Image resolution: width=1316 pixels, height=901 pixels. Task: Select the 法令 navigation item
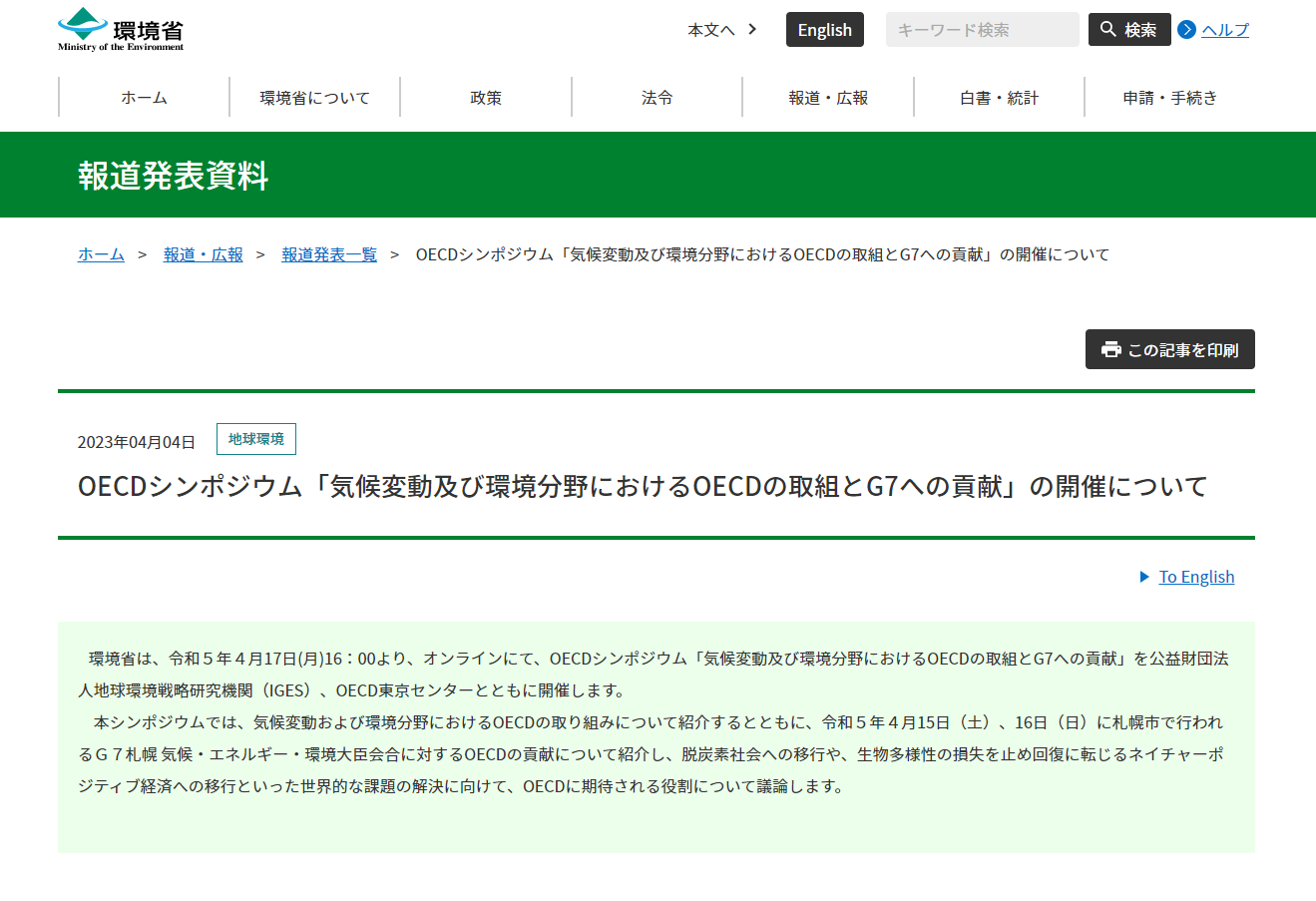tap(658, 98)
